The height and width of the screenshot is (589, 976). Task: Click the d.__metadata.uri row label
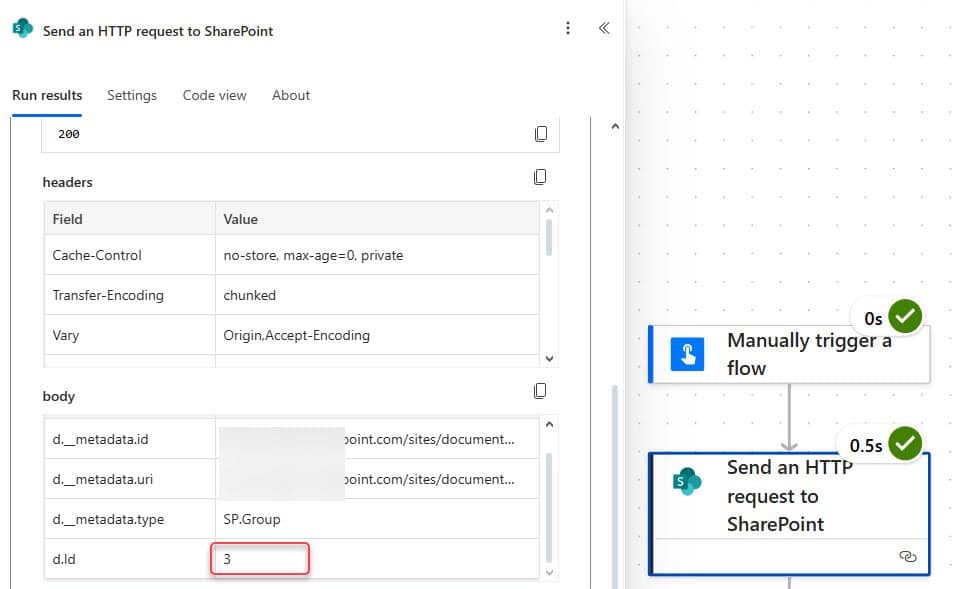(103, 479)
